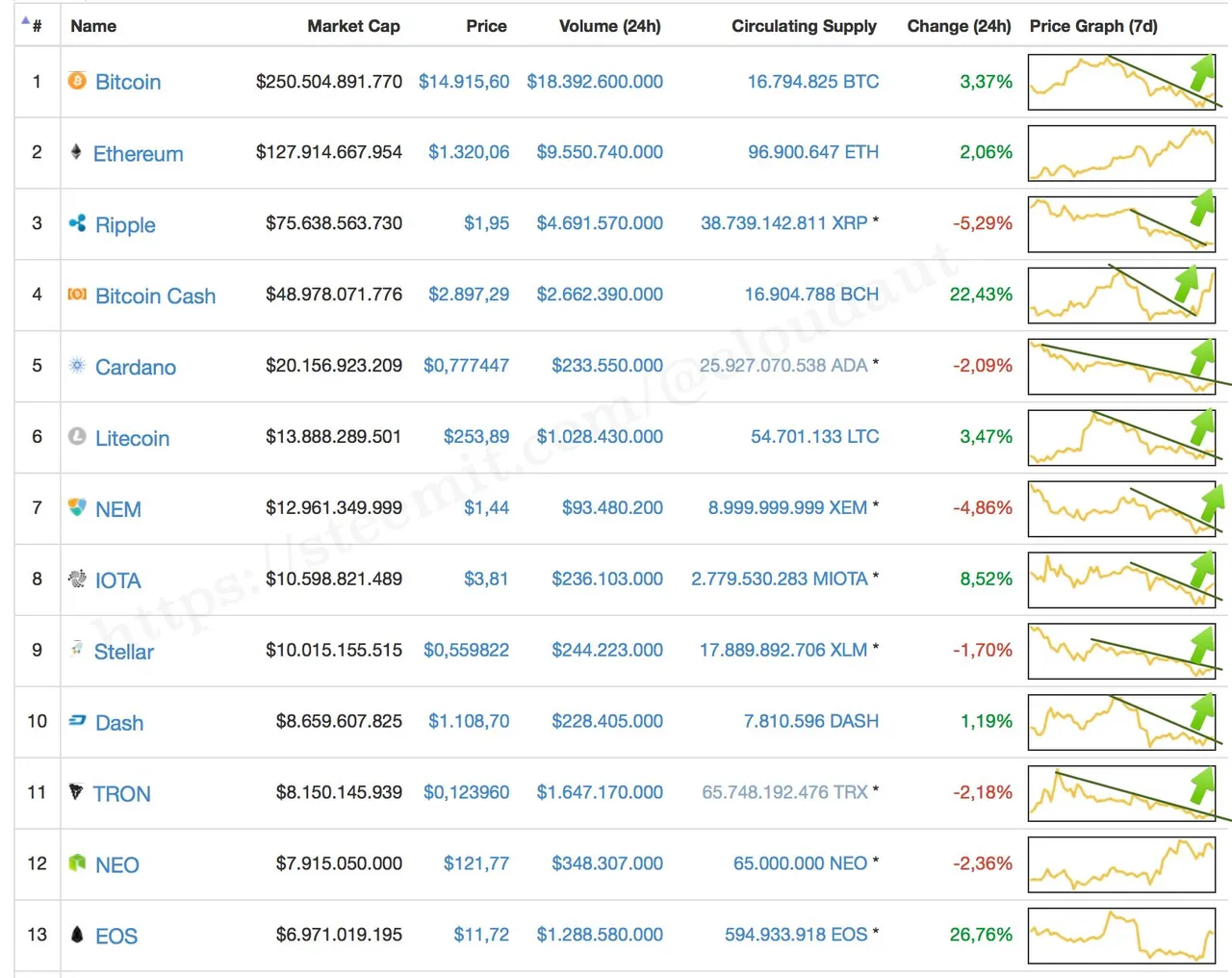Open Bitcoin Cash's 7-day price graph thumbnail

click(1122, 296)
